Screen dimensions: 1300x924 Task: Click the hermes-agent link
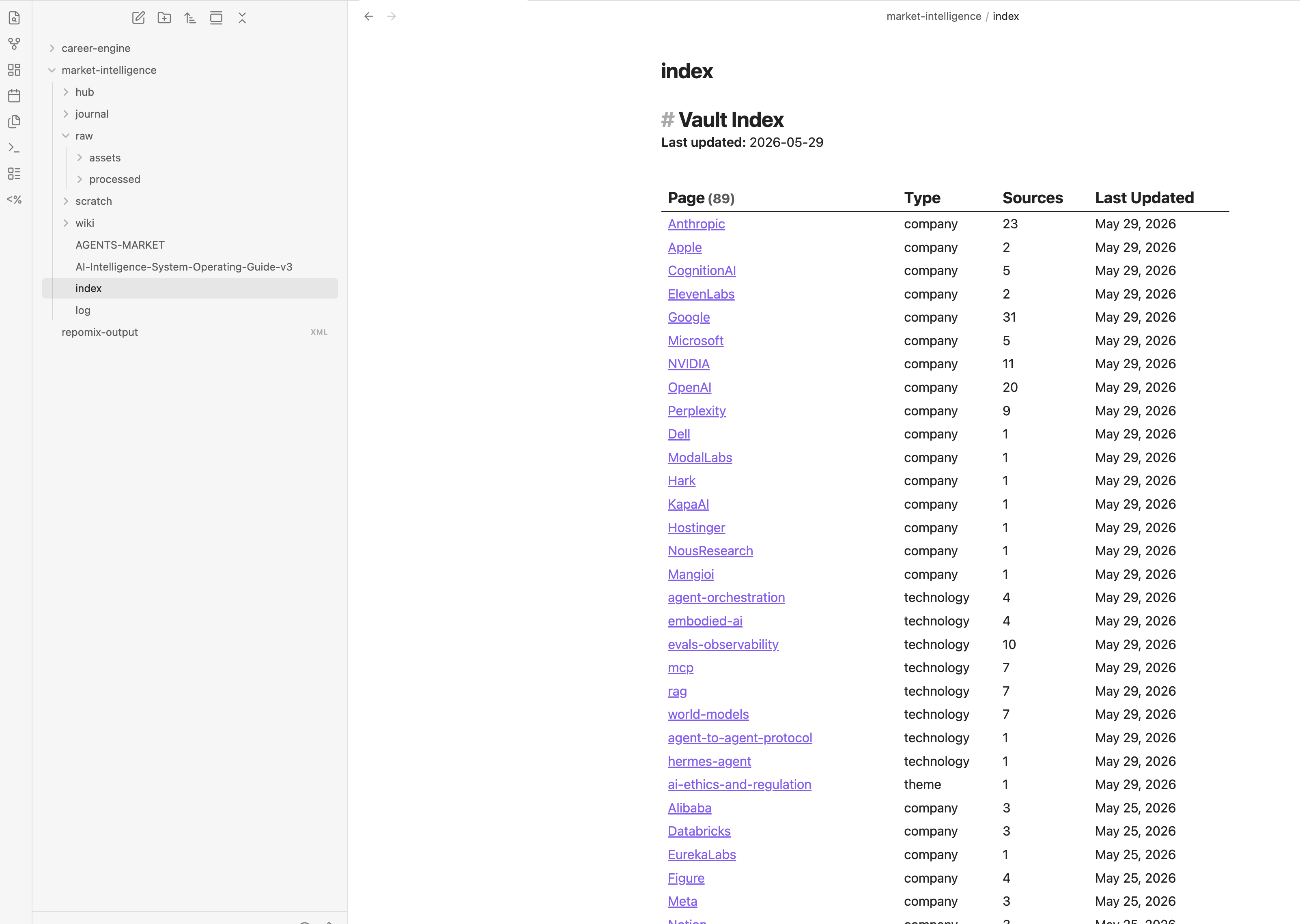tap(709, 761)
